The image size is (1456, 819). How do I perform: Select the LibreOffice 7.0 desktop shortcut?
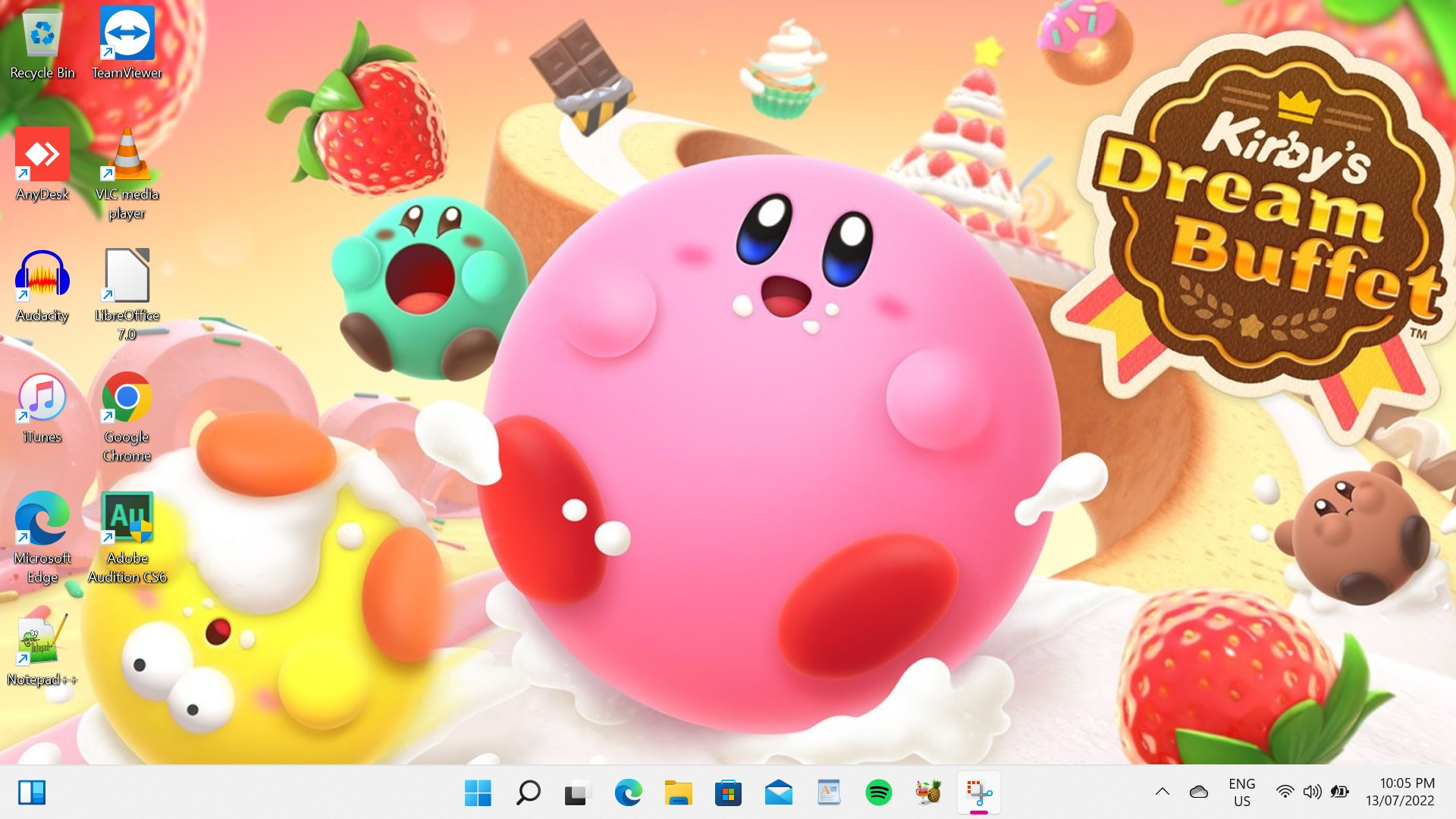(x=127, y=296)
